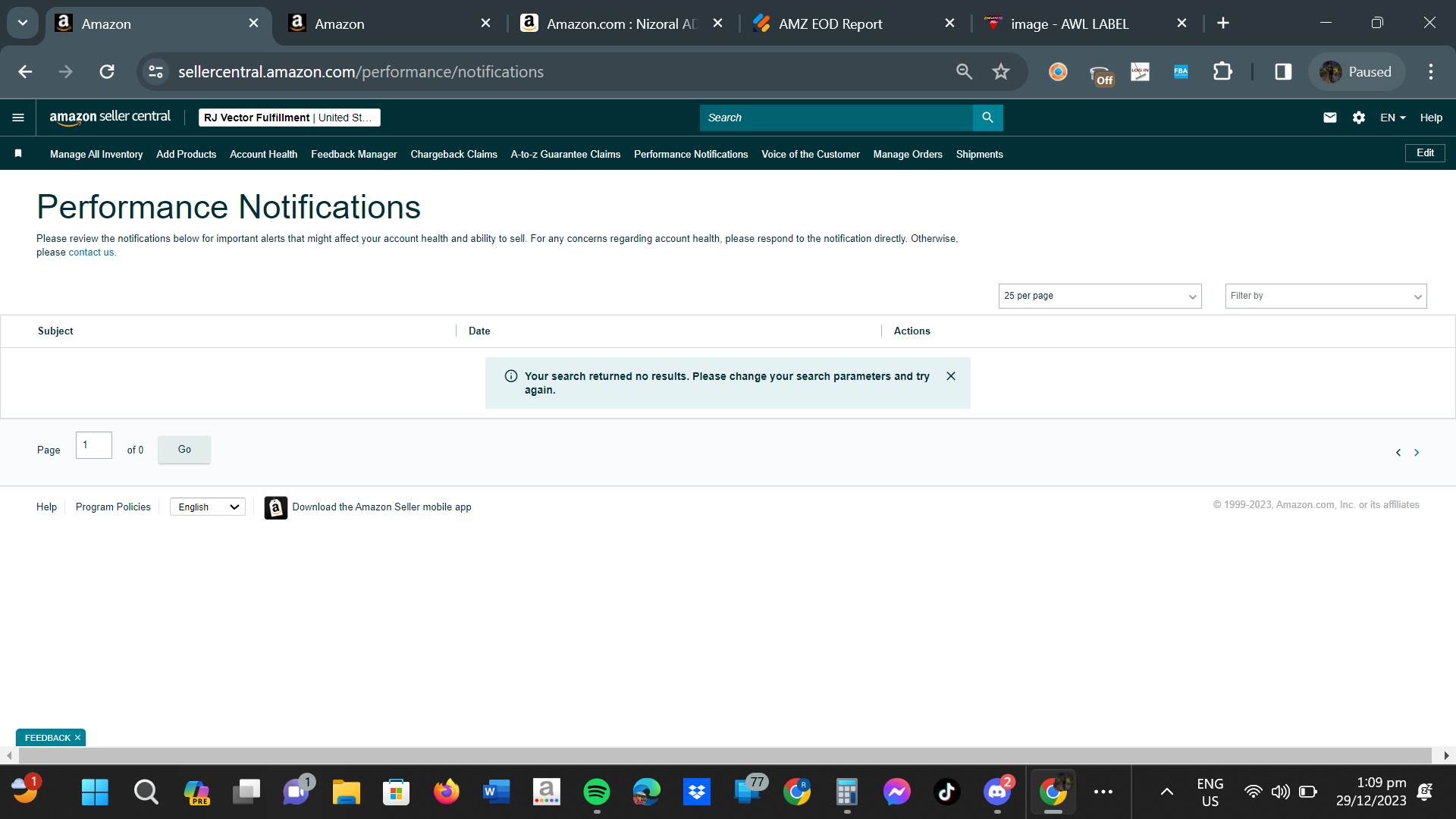
Task: Open the English language selector in footer
Action: coord(208,507)
